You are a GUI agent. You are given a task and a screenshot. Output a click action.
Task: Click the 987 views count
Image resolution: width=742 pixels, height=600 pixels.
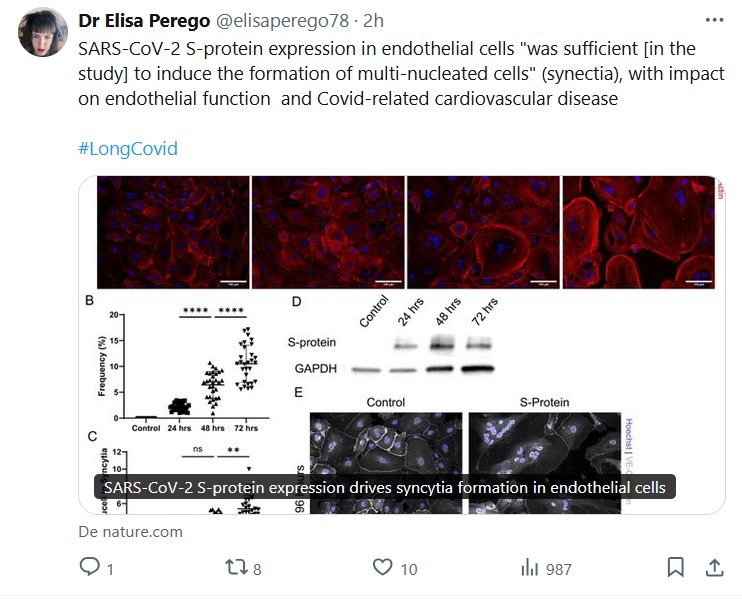point(559,569)
